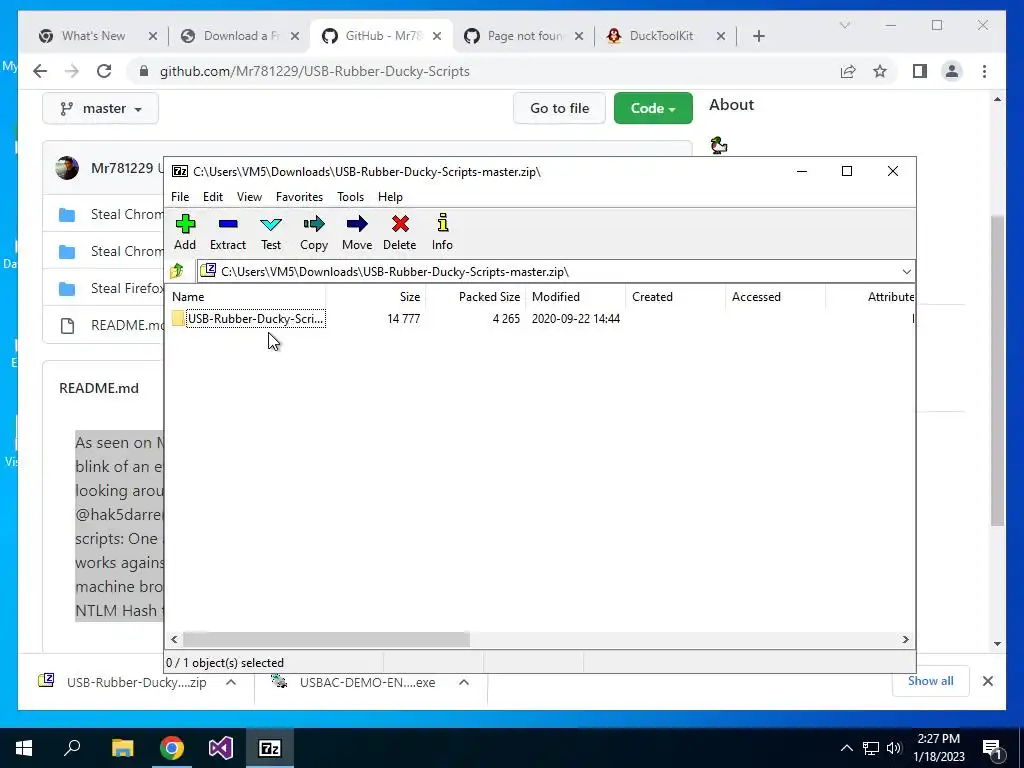Expand the USBAC-DEMO-EN exe download options
Viewport: 1024px width, 768px height.
point(464,682)
